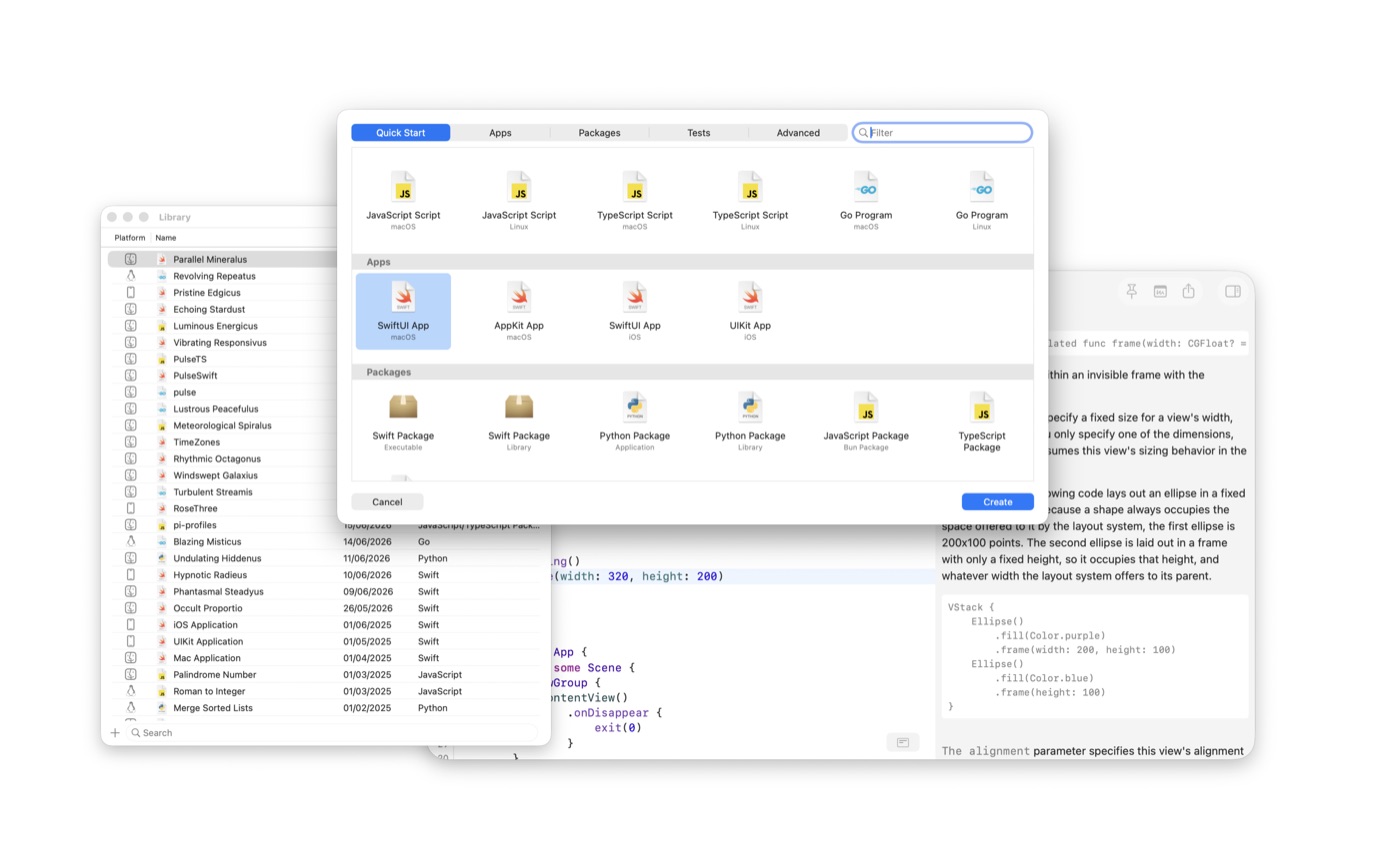Pick the Go Program macOS template
This screenshot has height=866, width=1386.
coord(866,201)
